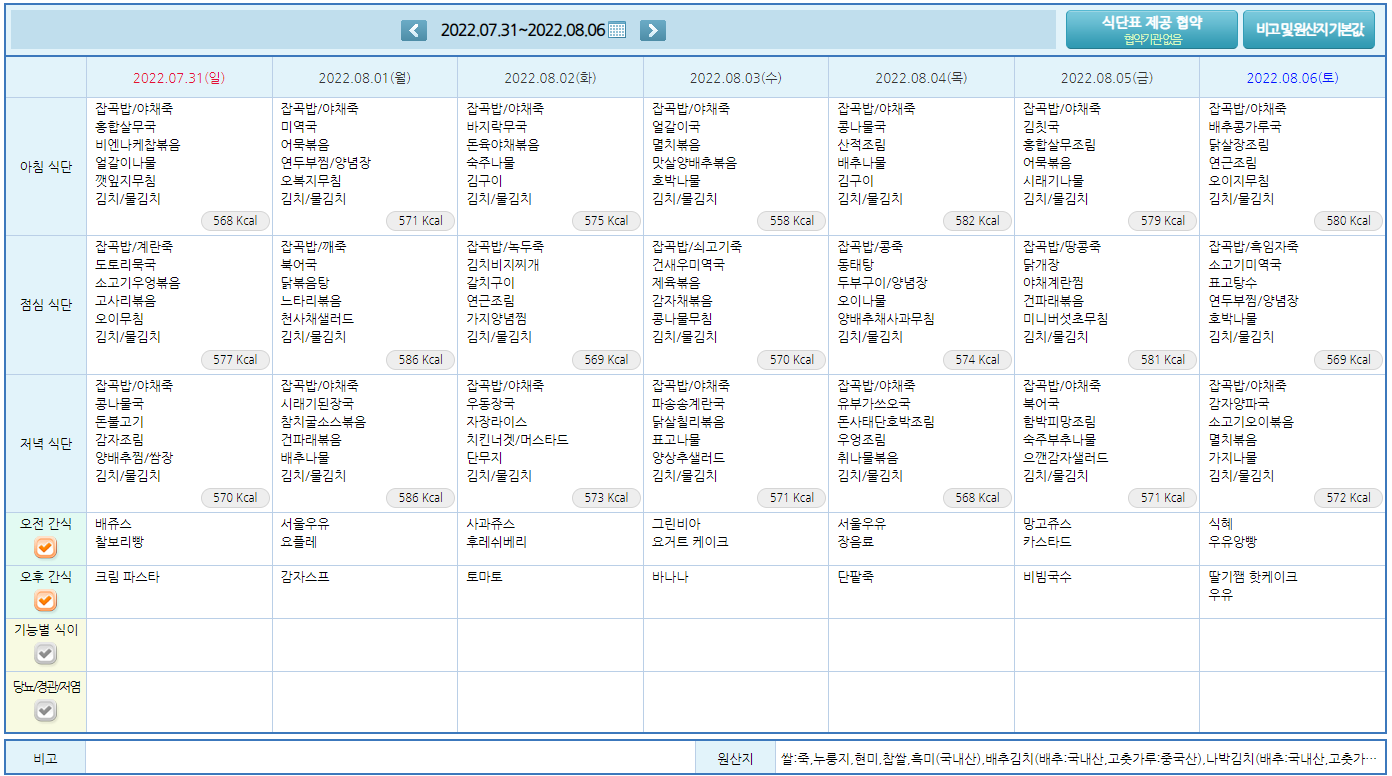Viewport: 1392px width, 776px height.
Task: Click the 배추콩가루국 breakfast item
Action: 1245,127
